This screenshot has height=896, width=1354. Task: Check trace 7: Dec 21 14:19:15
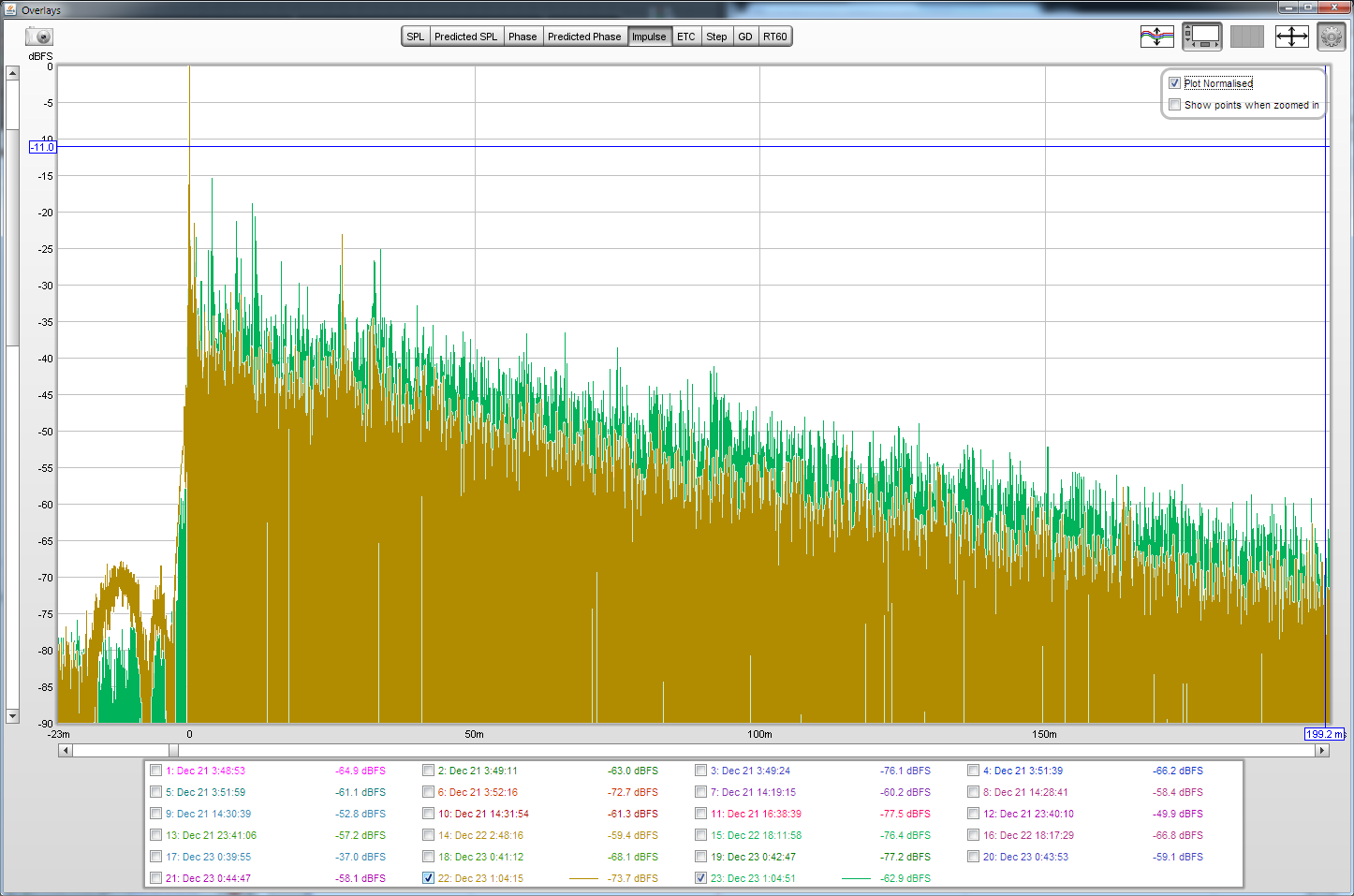pyautogui.click(x=700, y=792)
